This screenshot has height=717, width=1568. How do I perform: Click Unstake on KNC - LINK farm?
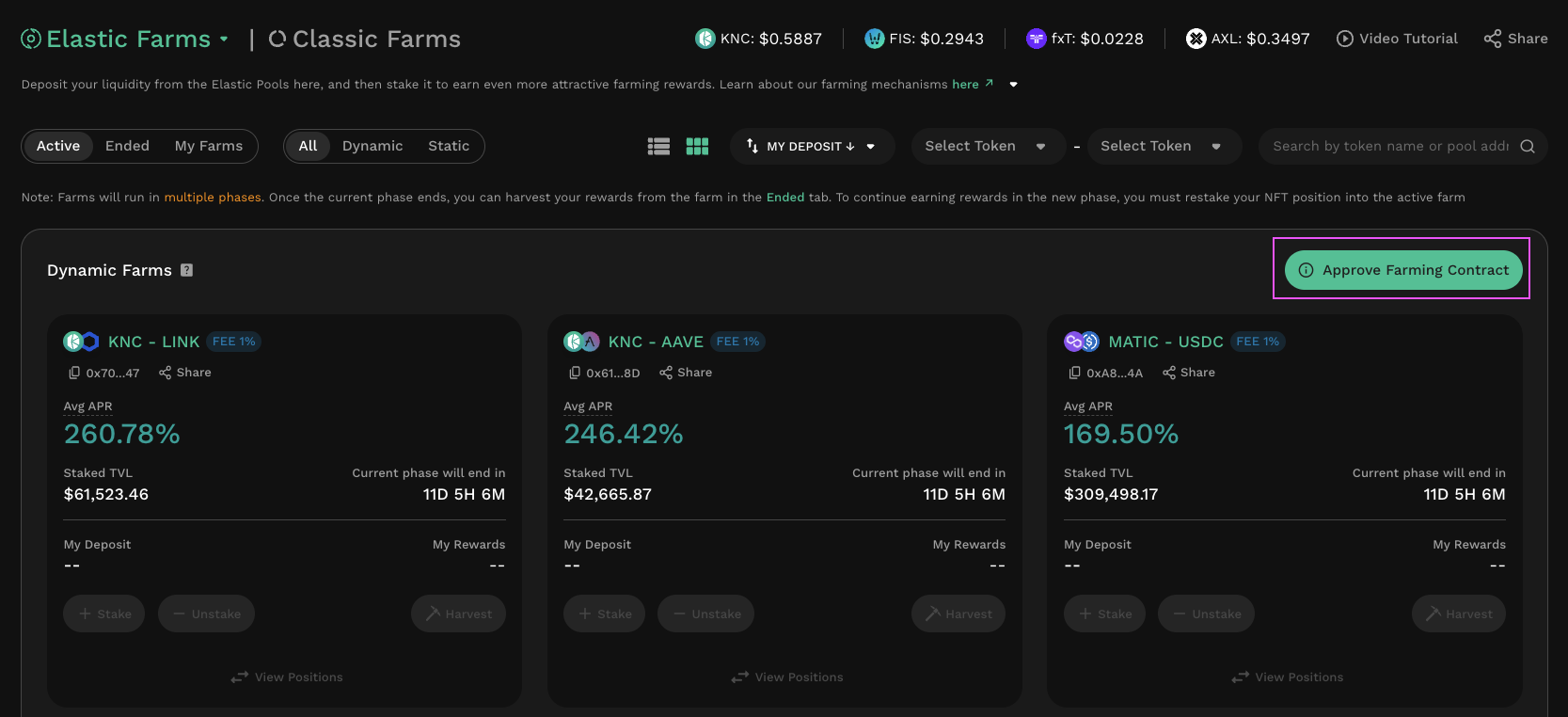click(x=206, y=613)
